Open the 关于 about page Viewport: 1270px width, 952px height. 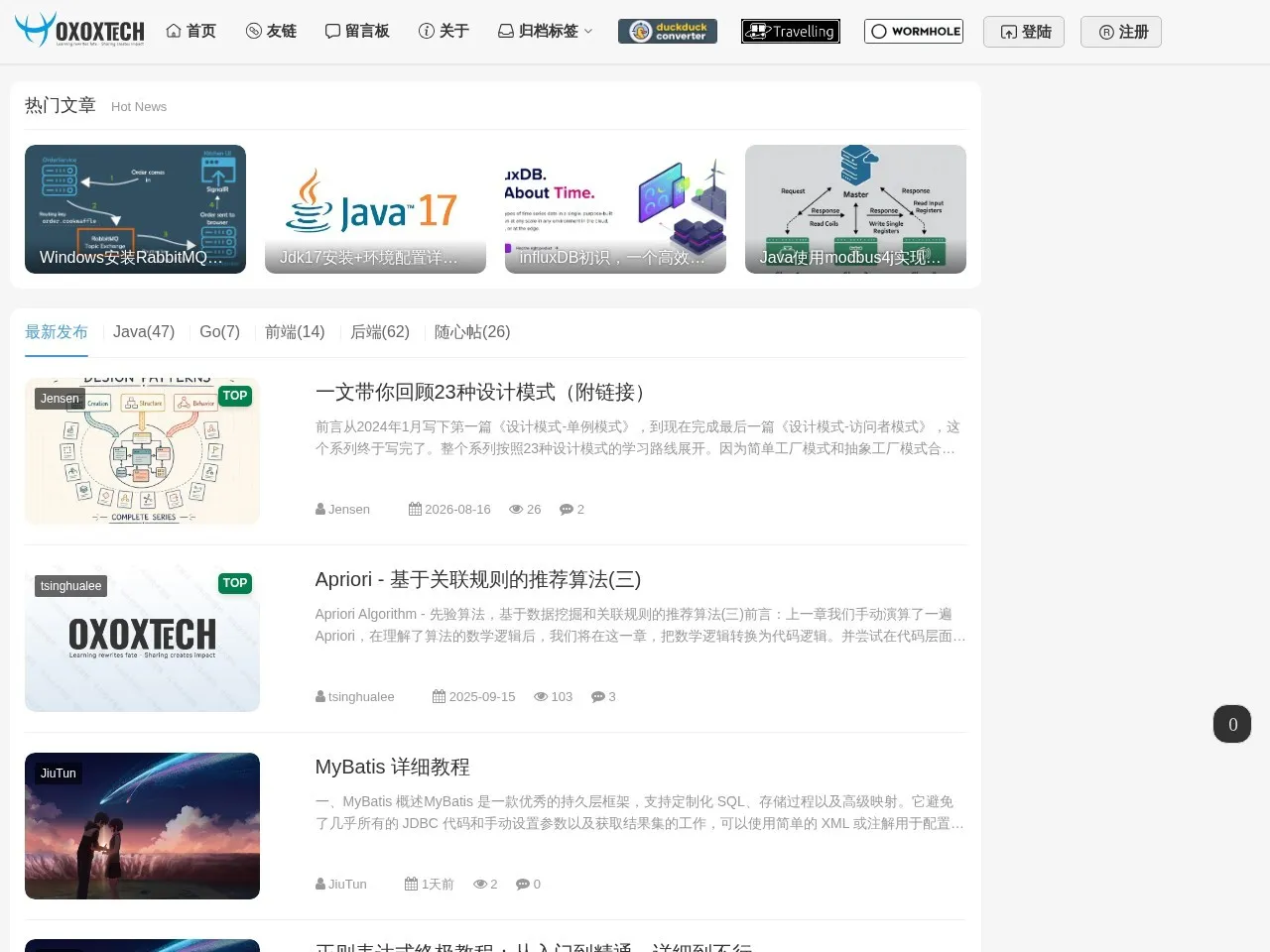pos(444,32)
